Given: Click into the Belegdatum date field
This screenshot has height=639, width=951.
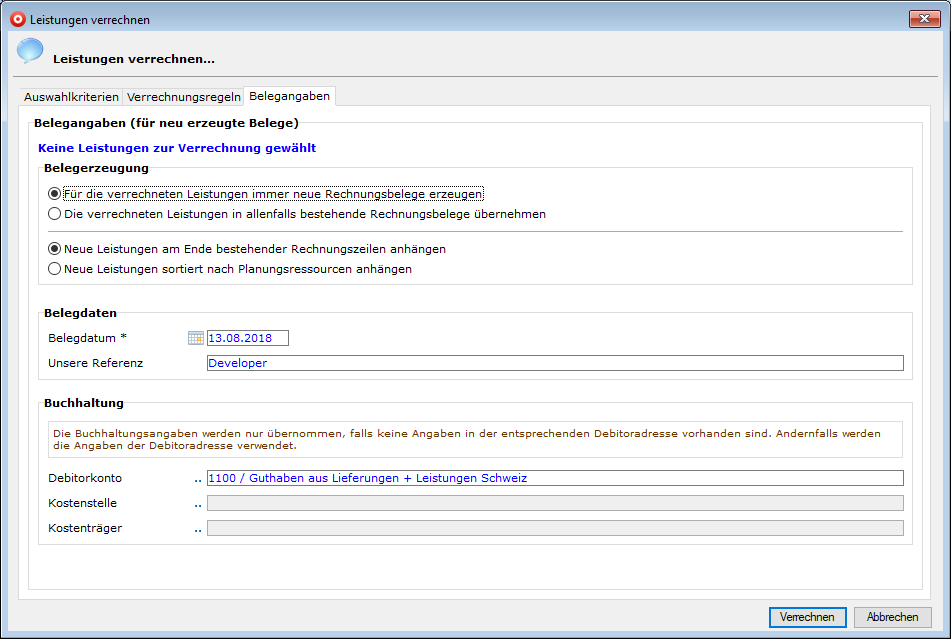Looking at the screenshot, I should (247, 338).
